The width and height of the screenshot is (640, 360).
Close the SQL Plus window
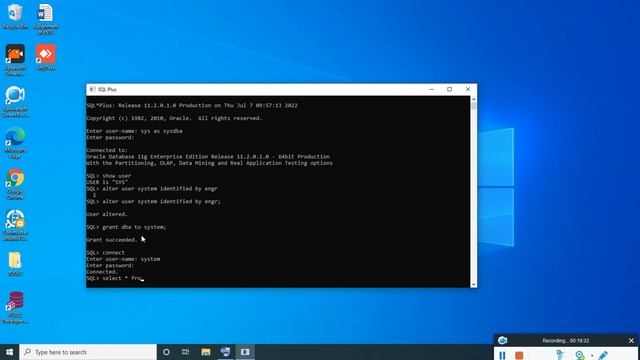468,89
